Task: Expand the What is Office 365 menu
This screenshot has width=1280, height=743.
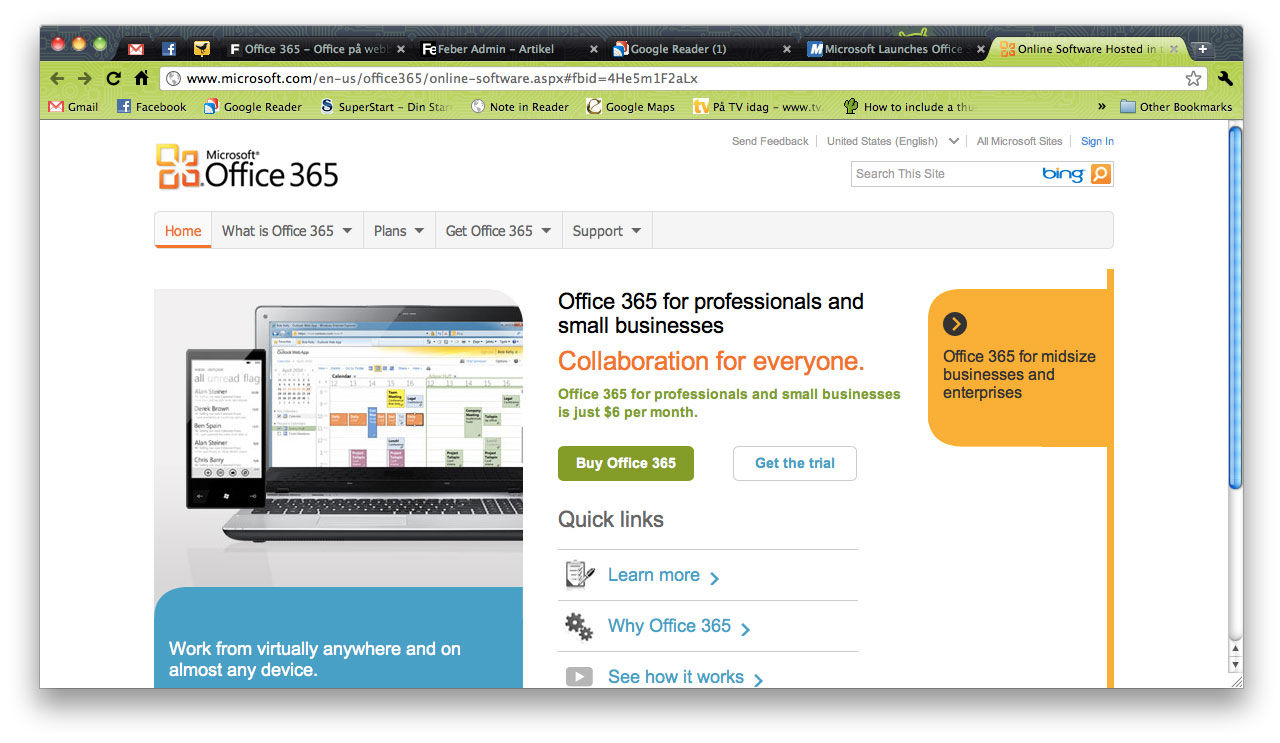Action: click(x=287, y=231)
